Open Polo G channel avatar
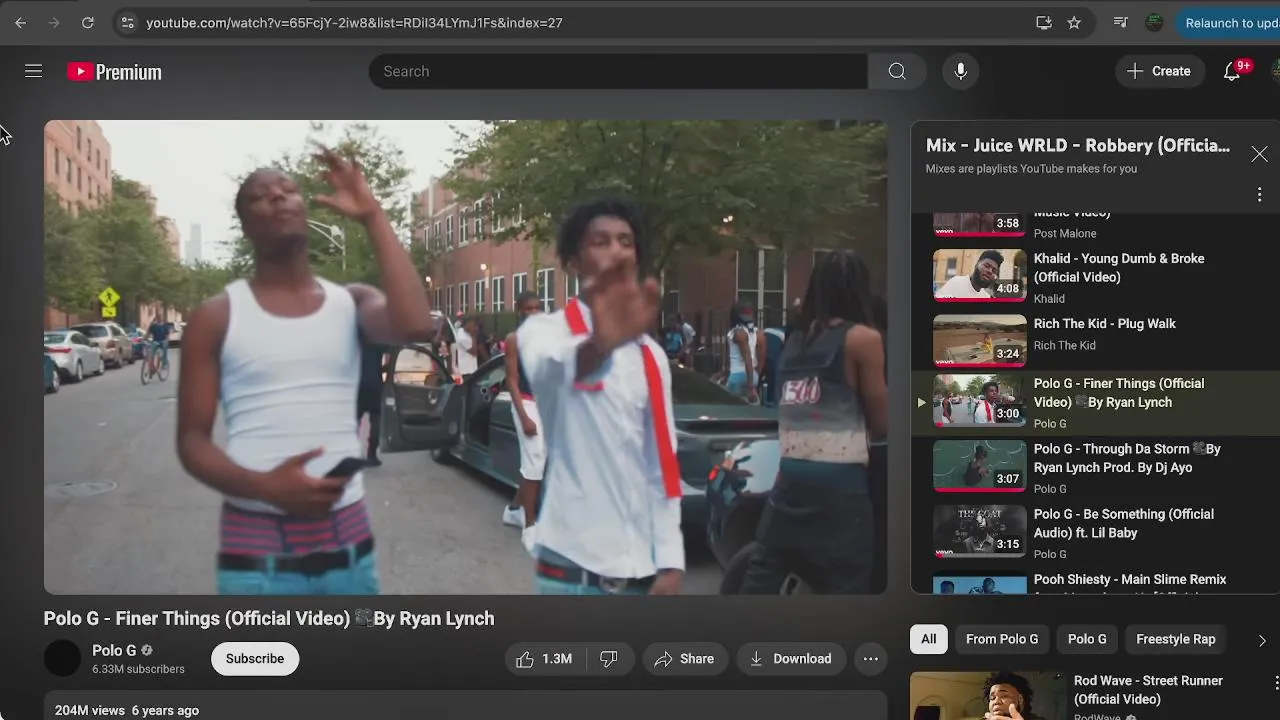This screenshot has width=1280, height=720. coord(62,658)
